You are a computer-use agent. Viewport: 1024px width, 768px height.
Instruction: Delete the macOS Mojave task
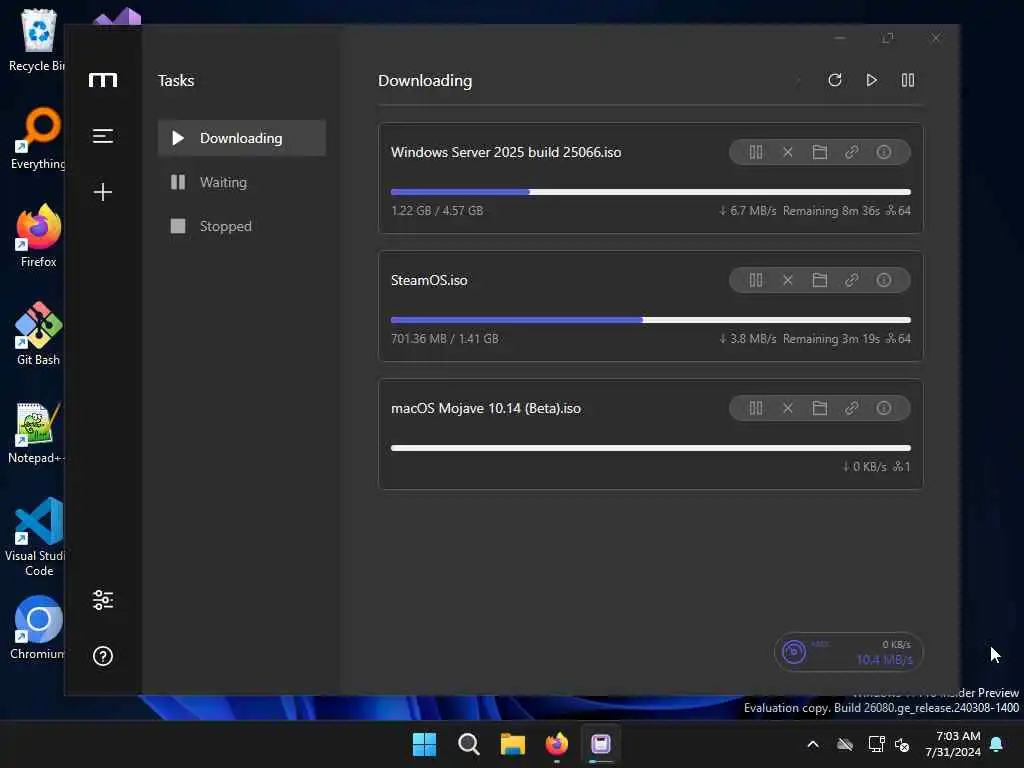[788, 408]
